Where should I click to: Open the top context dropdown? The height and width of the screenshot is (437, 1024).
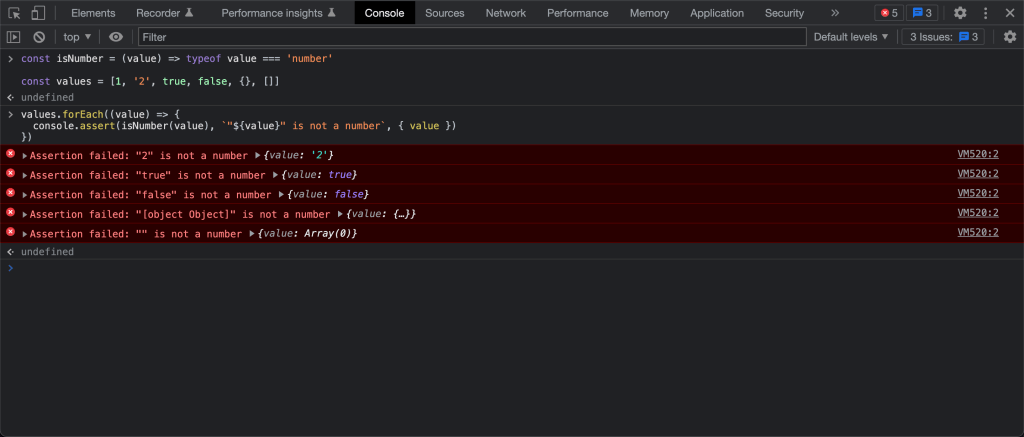pyautogui.click(x=77, y=37)
